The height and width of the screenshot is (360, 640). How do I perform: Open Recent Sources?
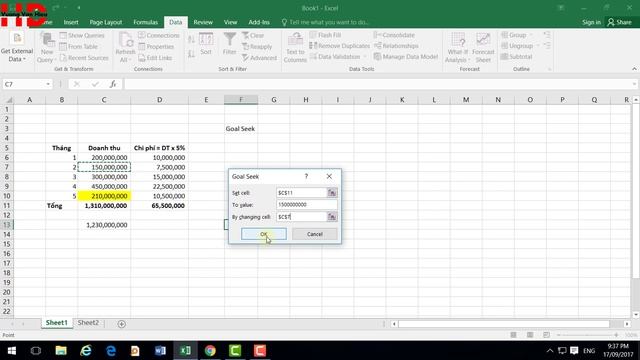pos(84,58)
